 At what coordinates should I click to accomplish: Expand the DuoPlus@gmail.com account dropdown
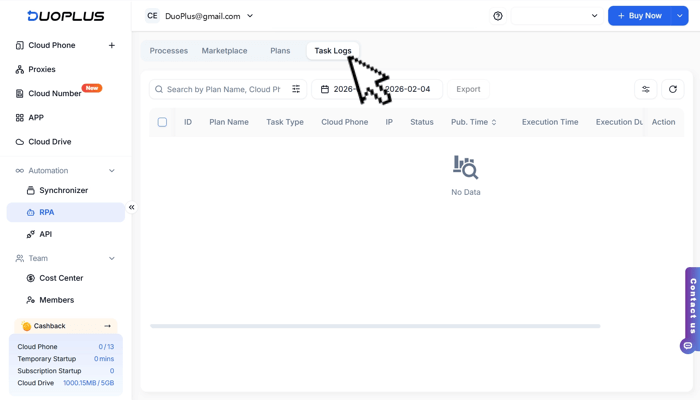coord(250,16)
